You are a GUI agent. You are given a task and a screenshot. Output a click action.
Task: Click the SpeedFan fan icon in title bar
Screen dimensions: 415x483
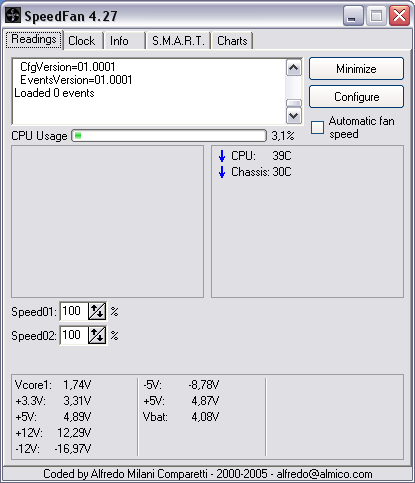tap(13, 15)
